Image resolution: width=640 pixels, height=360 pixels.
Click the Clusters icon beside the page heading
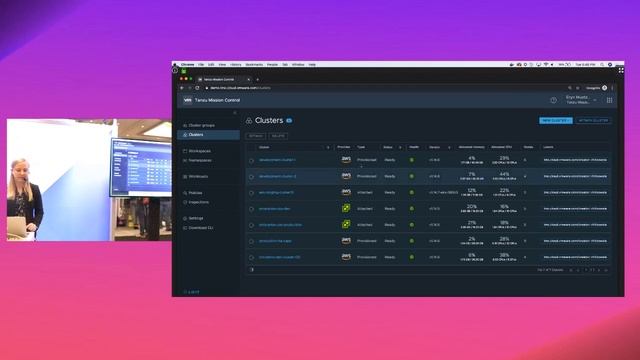(249, 120)
